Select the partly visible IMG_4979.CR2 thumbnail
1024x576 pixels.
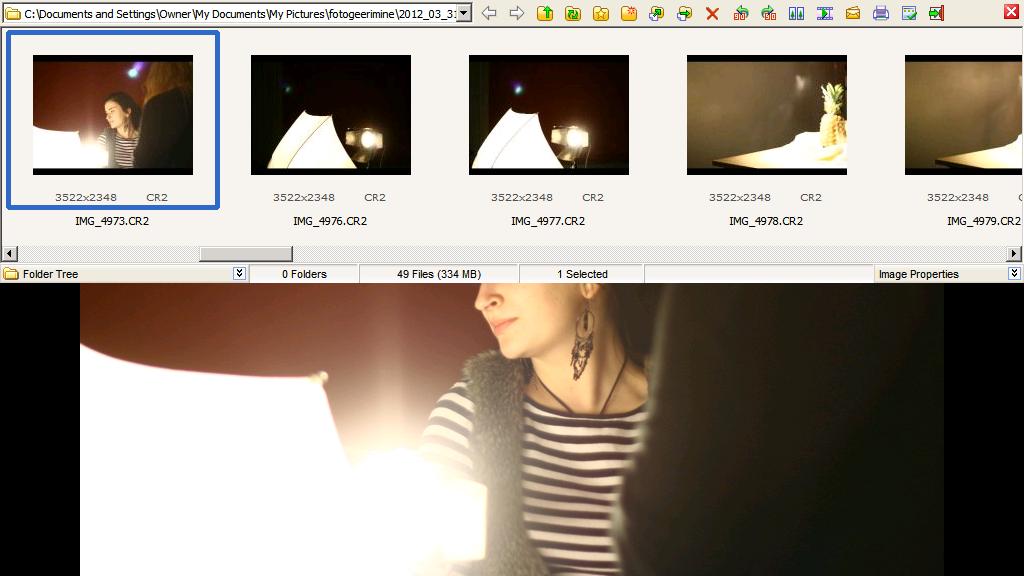tap(964, 115)
